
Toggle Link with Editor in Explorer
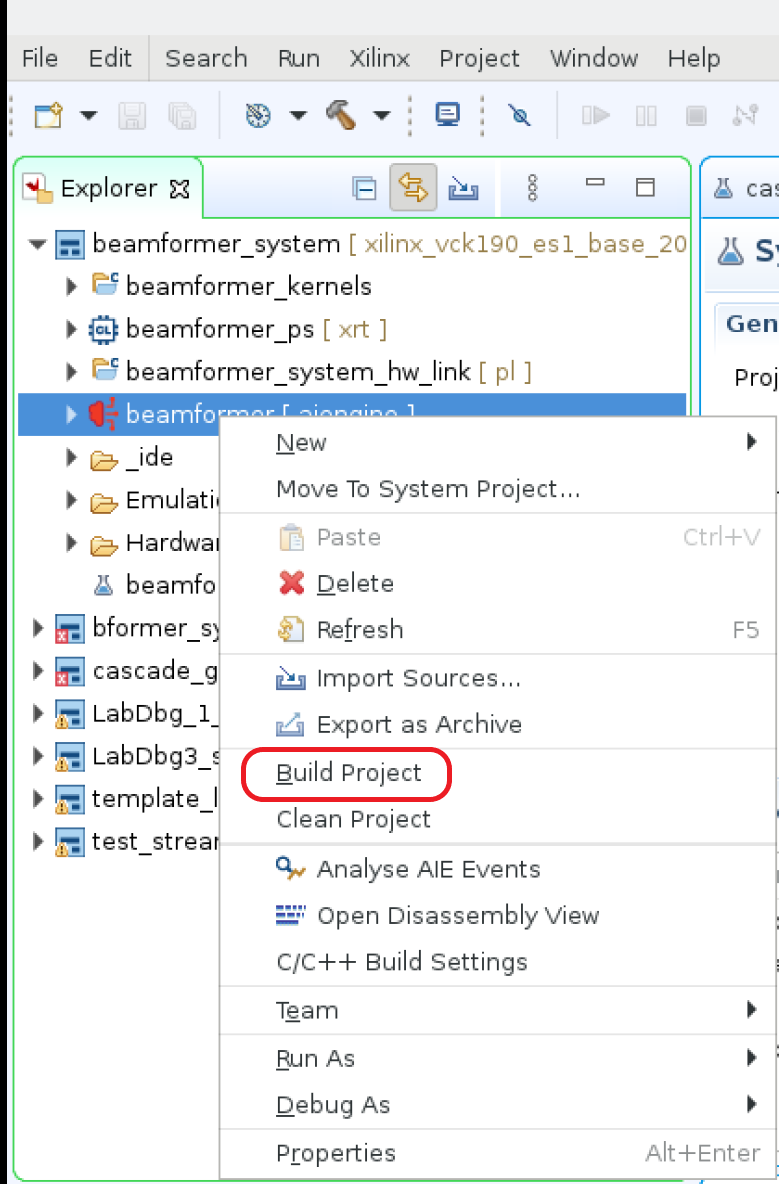413,188
